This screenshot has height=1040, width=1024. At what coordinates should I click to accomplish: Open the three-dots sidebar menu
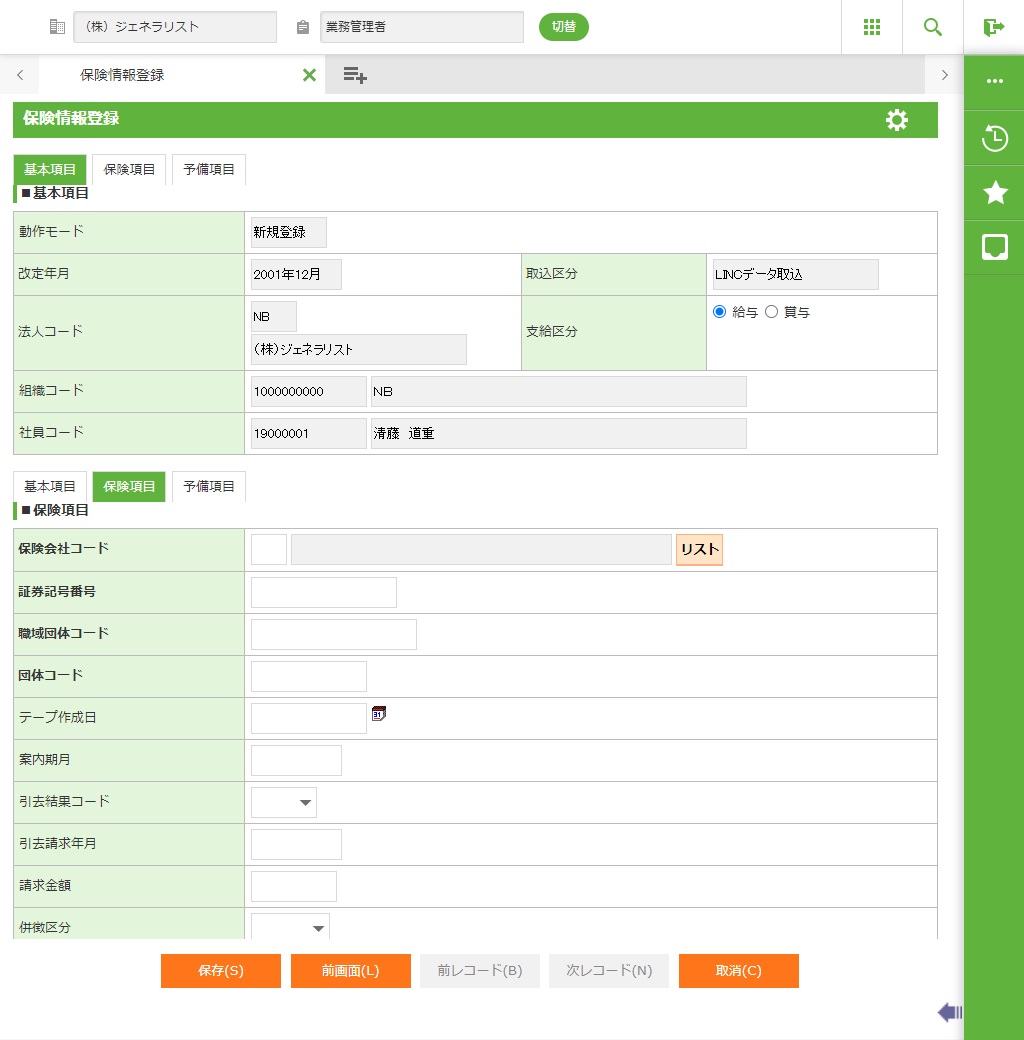coord(995,82)
